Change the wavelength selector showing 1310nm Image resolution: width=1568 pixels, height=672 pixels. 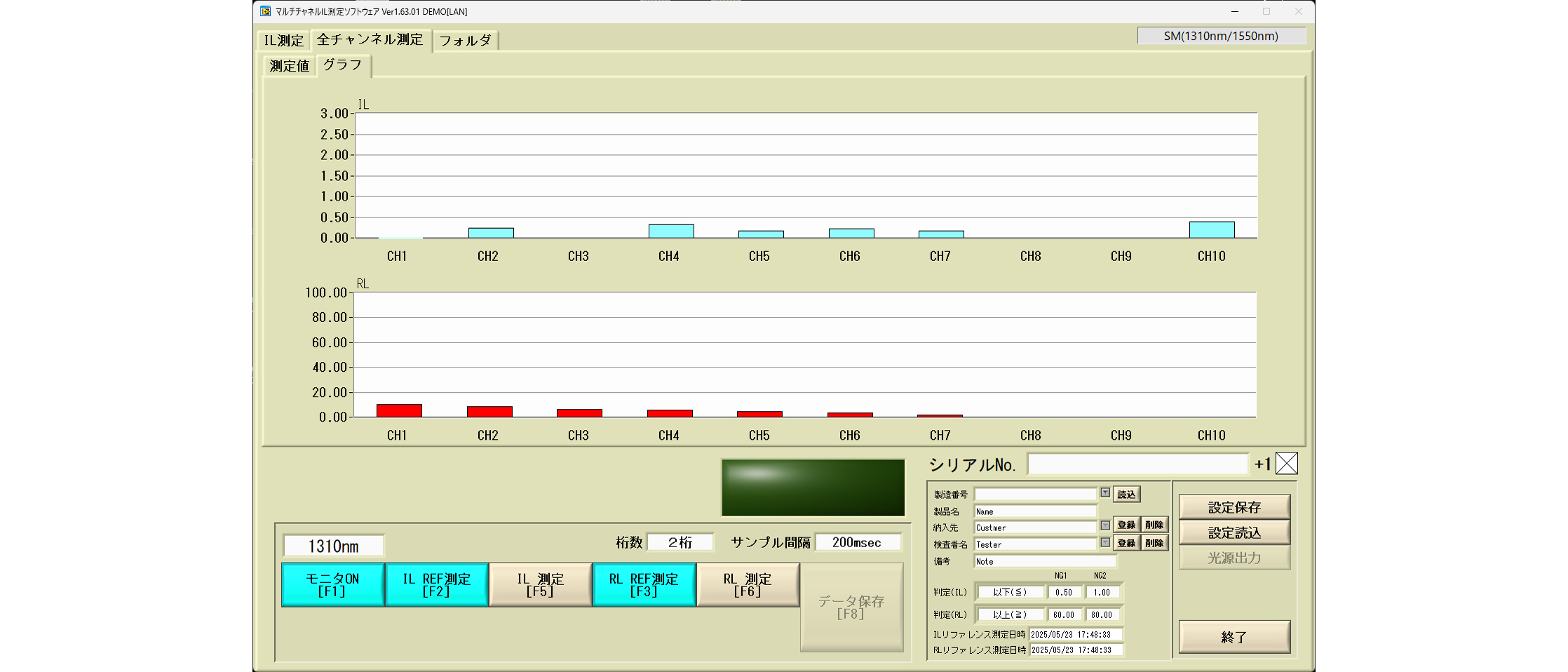tap(333, 546)
